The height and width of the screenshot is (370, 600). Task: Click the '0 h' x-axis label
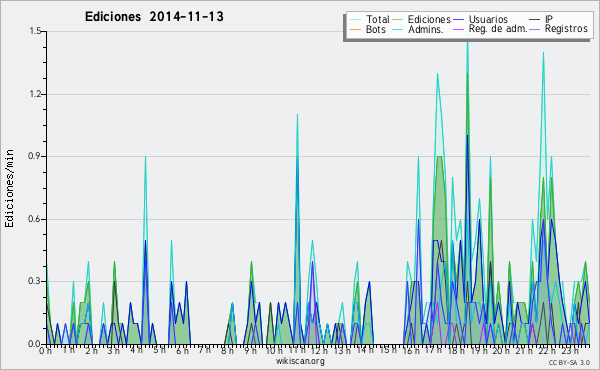pyautogui.click(x=45, y=351)
